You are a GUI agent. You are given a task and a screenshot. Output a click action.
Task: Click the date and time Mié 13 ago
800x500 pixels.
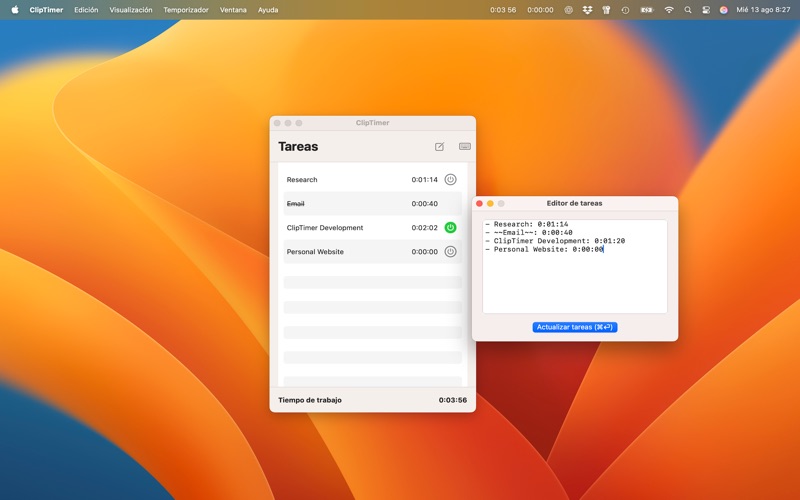[763, 10]
